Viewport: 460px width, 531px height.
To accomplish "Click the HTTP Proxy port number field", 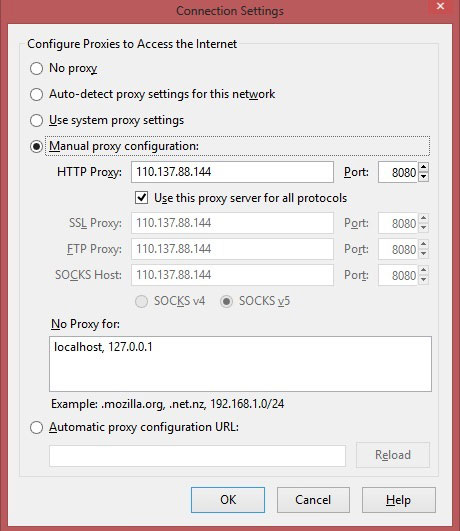I will pyautogui.click(x=398, y=172).
